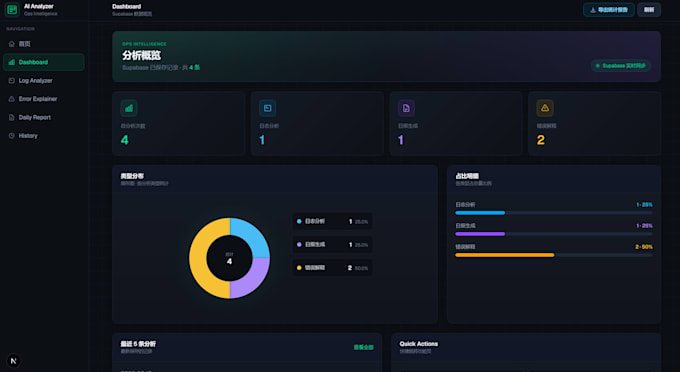Open Log Analyzer from the sidebar
Viewport: 680px width, 372px height.
tap(44, 81)
